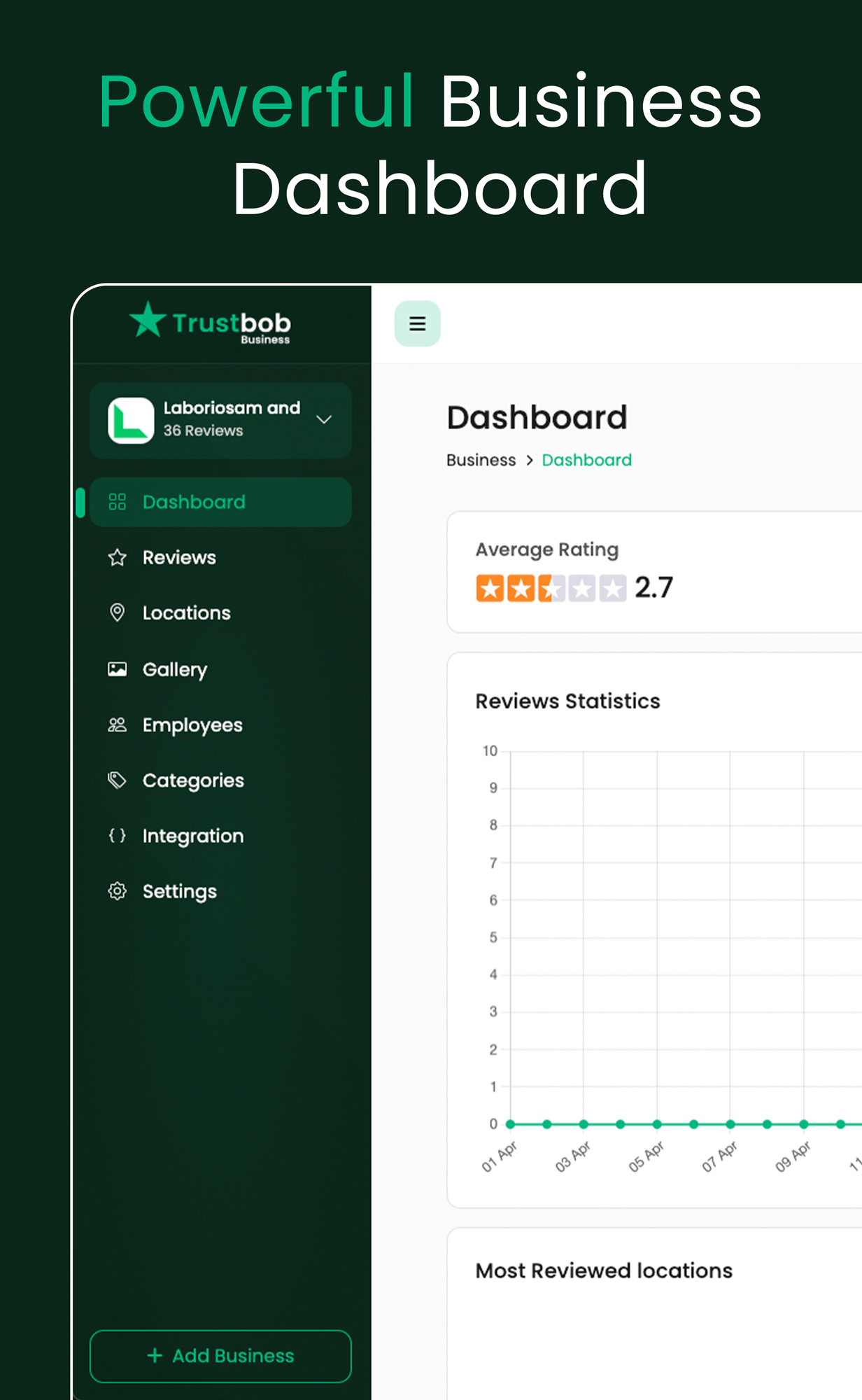Click the Dashboard page title

537,417
